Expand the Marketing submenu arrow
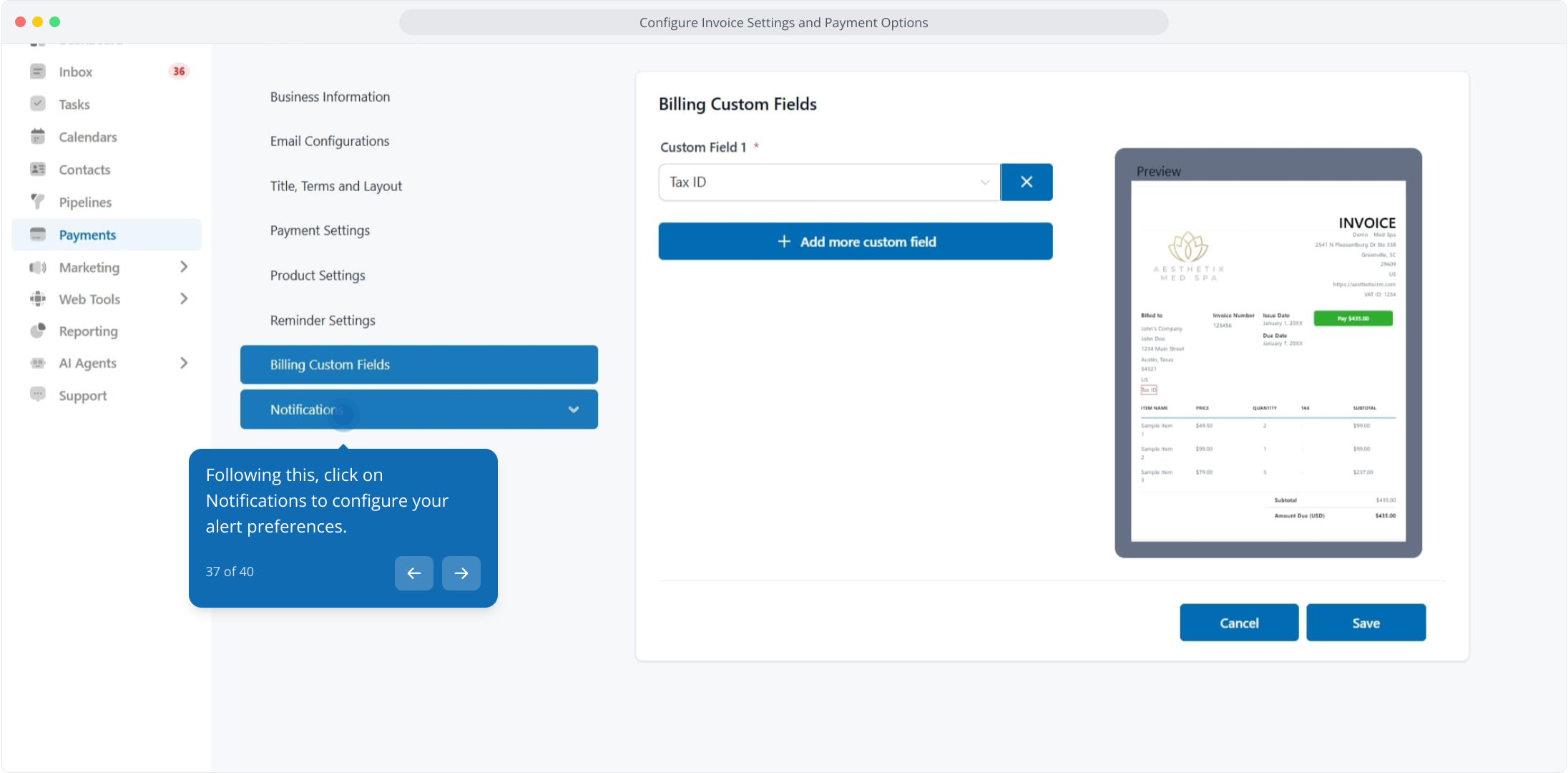Screen dimensions: 1568x773 tap(184, 267)
